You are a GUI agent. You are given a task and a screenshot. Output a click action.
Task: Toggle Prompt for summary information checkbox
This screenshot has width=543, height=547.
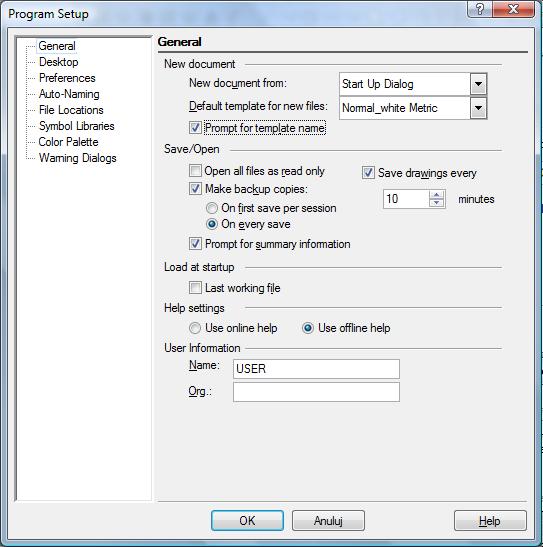pyautogui.click(x=195, y=244)
